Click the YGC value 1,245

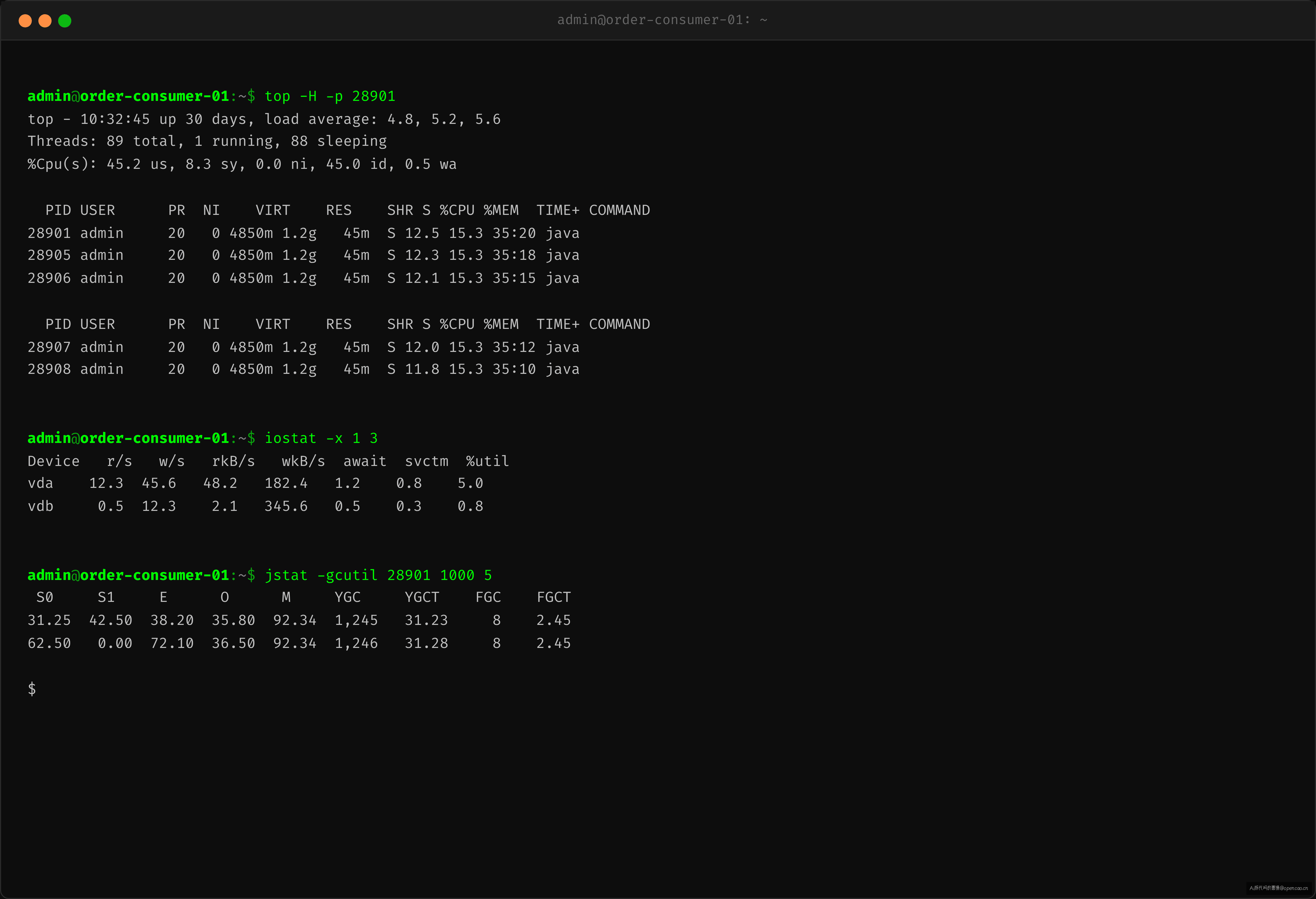pyautogui.click(x=356, y=621)
